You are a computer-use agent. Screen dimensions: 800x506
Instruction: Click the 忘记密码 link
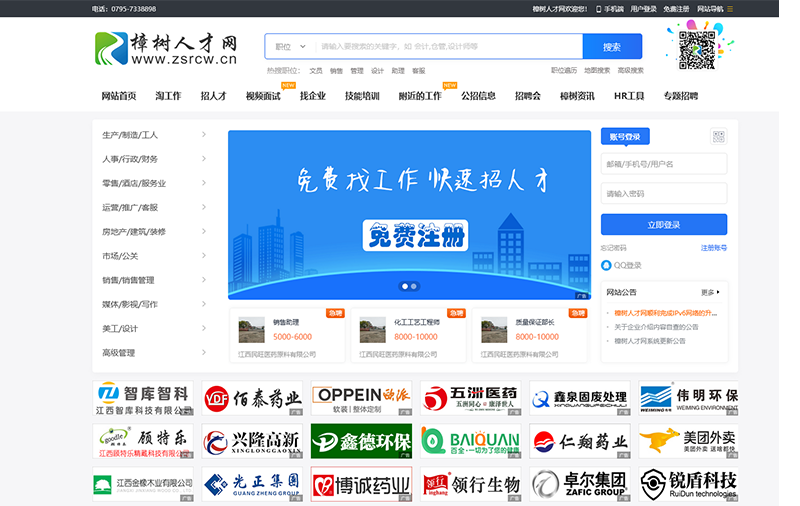click(614, 248)
